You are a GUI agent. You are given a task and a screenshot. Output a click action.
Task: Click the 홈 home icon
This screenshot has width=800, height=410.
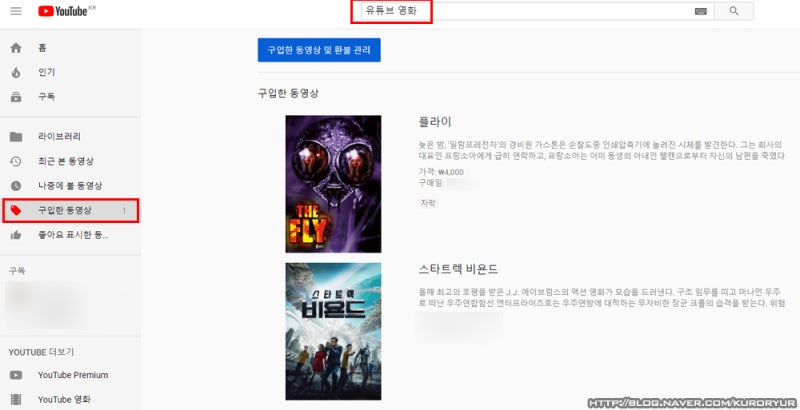point(16,48)
